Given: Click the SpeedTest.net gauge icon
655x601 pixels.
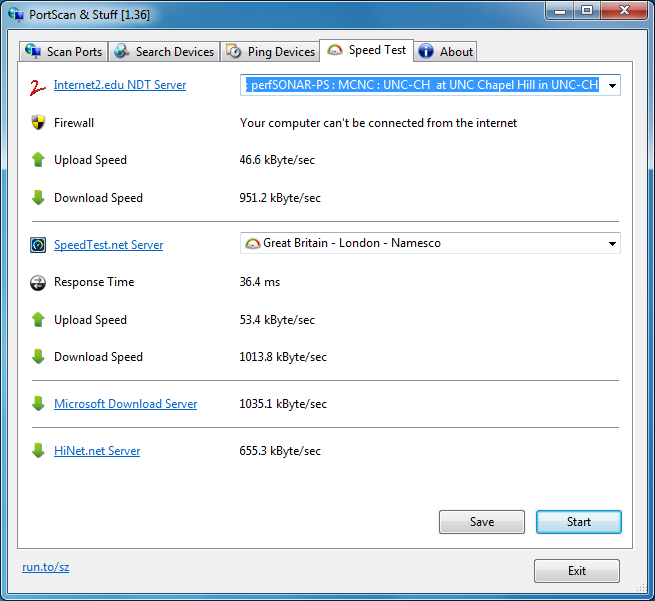Looking at the screenshot, I should click(38, 245).
